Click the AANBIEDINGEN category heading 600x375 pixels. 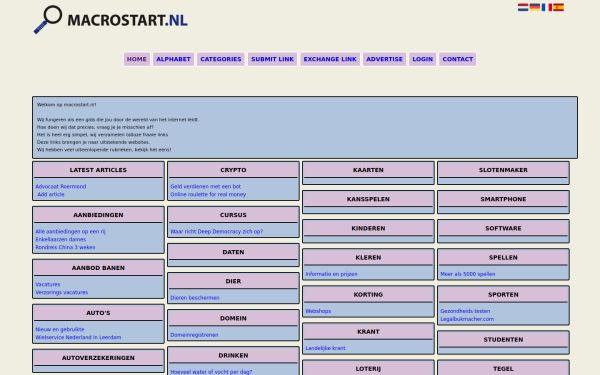[98, 215]
